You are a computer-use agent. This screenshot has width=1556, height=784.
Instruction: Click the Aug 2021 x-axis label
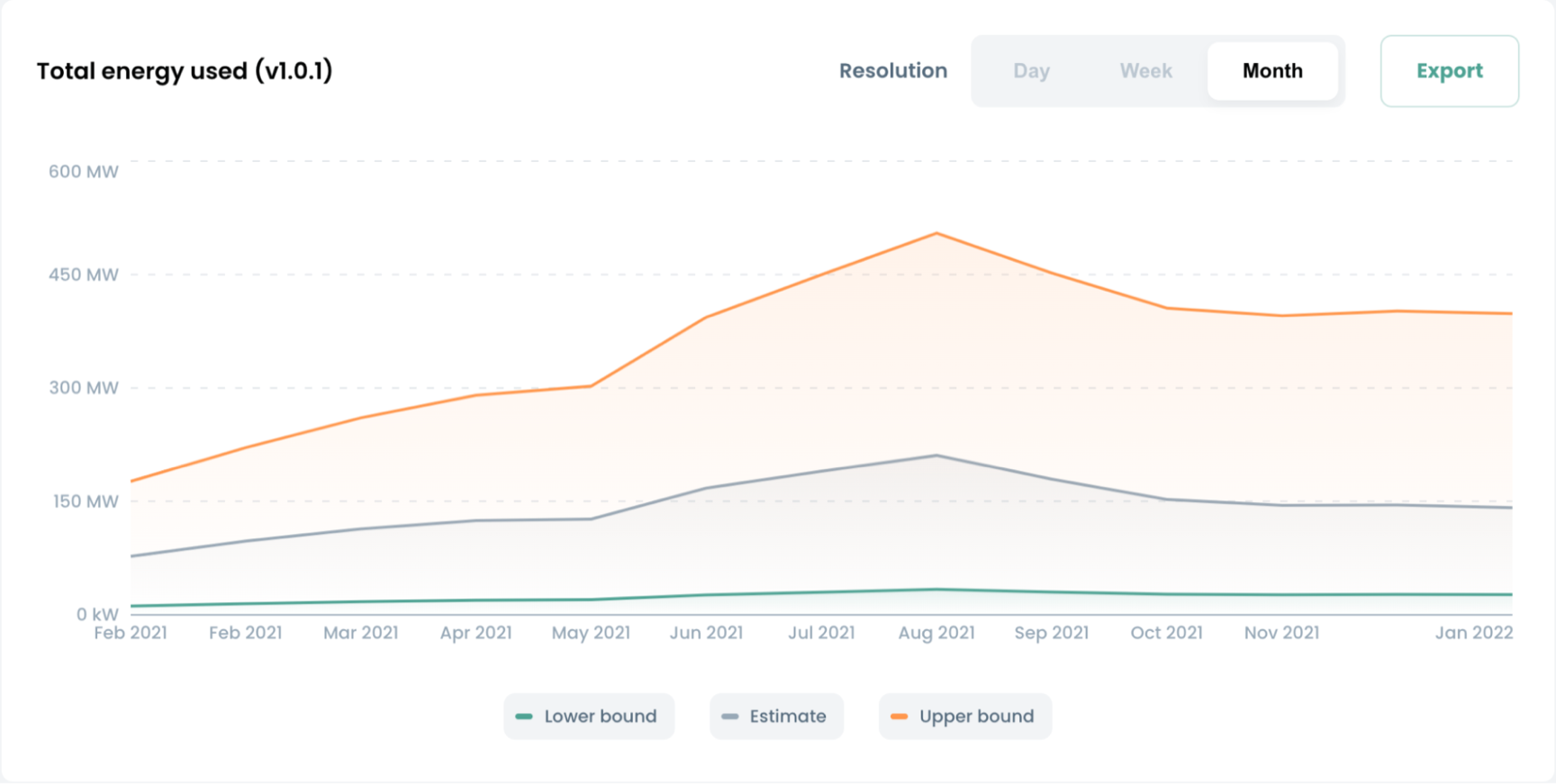point(936,633)
